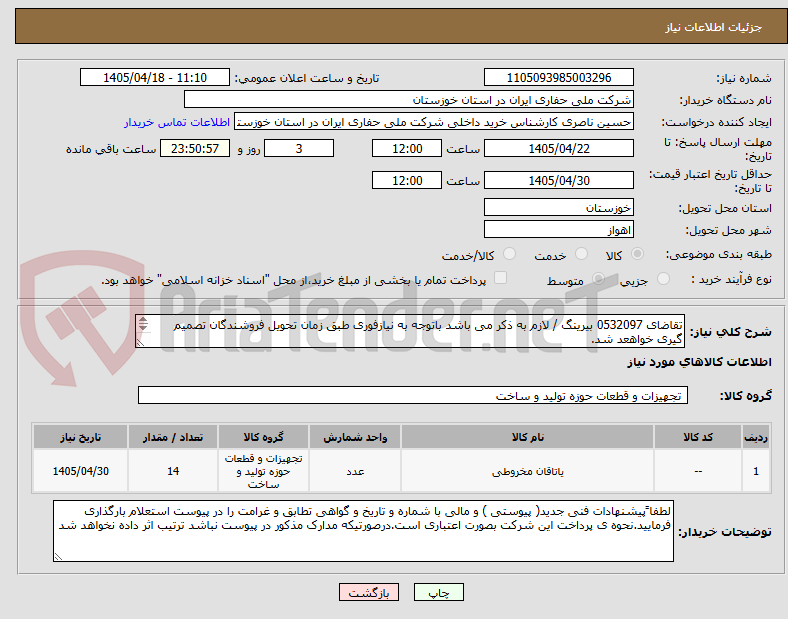Click the delivery city field اهواز
Screen dimensions: 788x619
tap(558, 230)
